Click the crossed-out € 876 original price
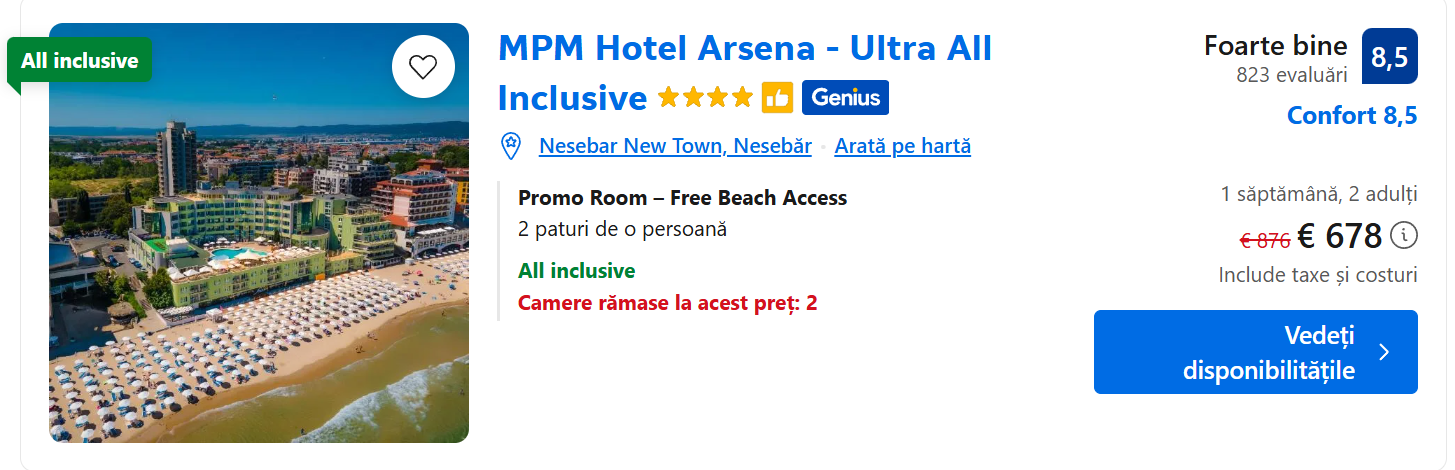The height and width of the screenshot is (470, 1455). [x=1264, y=240]
